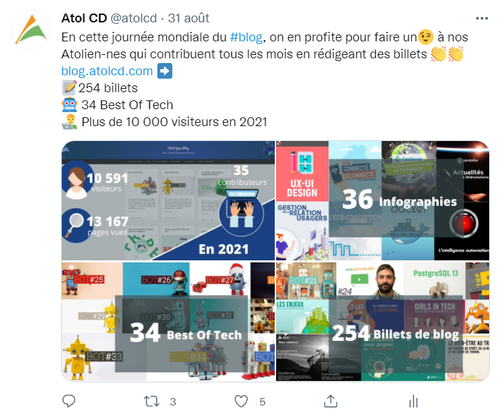Image resolution: width=500 pixels, height=419 pixels.
Task: Open the En 2021 visitors stats image
Action: (x=168, y=200)
